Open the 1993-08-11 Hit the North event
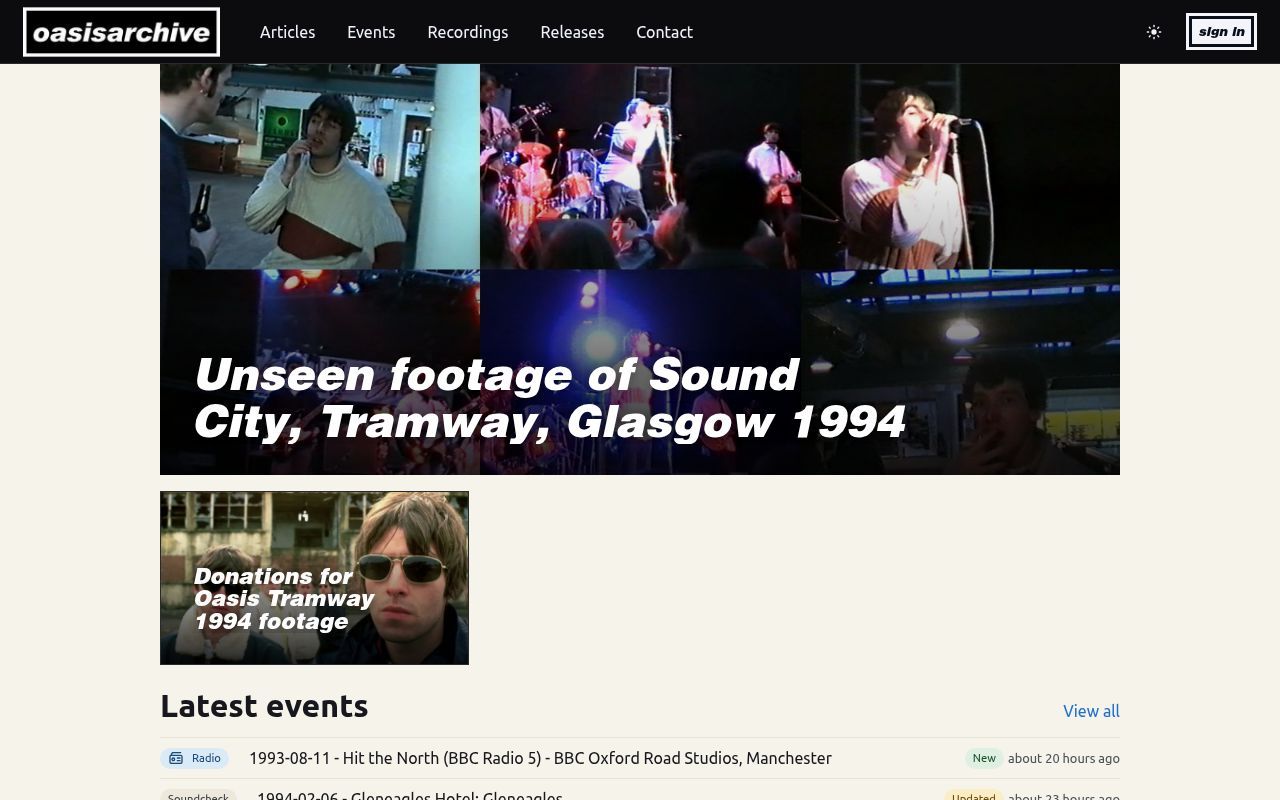This screenshot has height=800, width=1280. pos(540,758)
